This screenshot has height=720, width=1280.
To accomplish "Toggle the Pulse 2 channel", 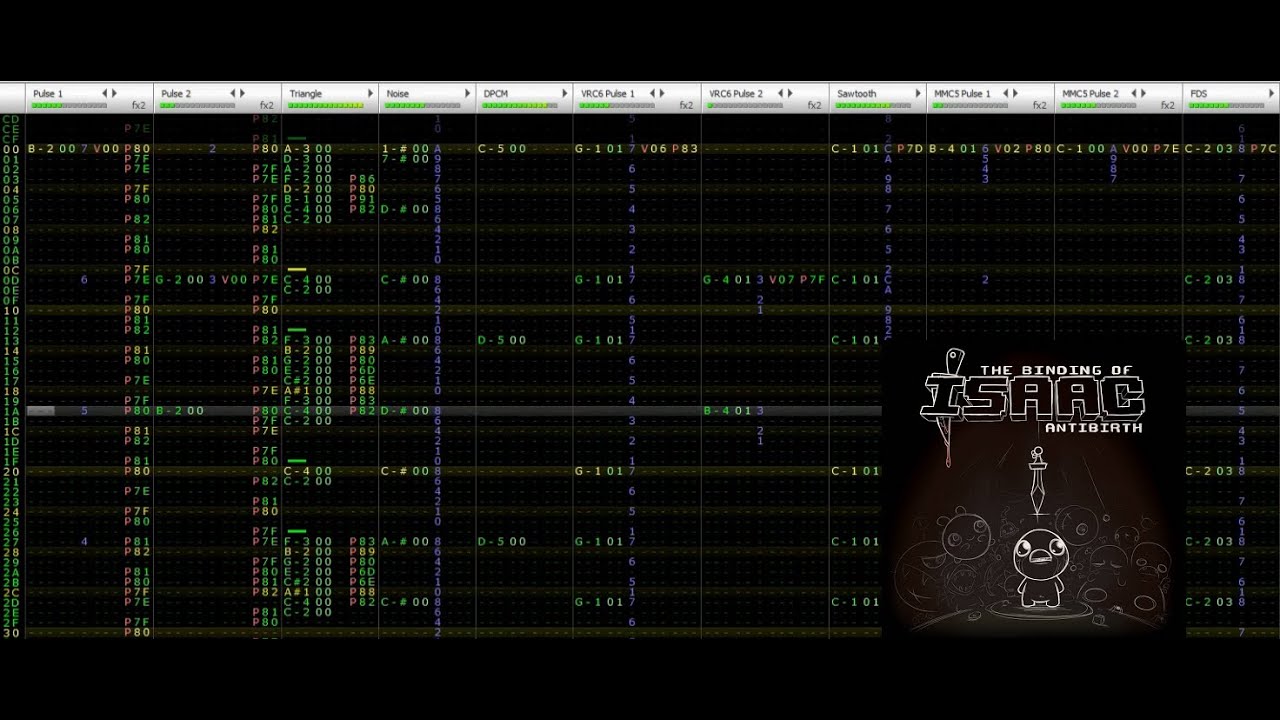I will pyautogui.click(x=176, y=93).
